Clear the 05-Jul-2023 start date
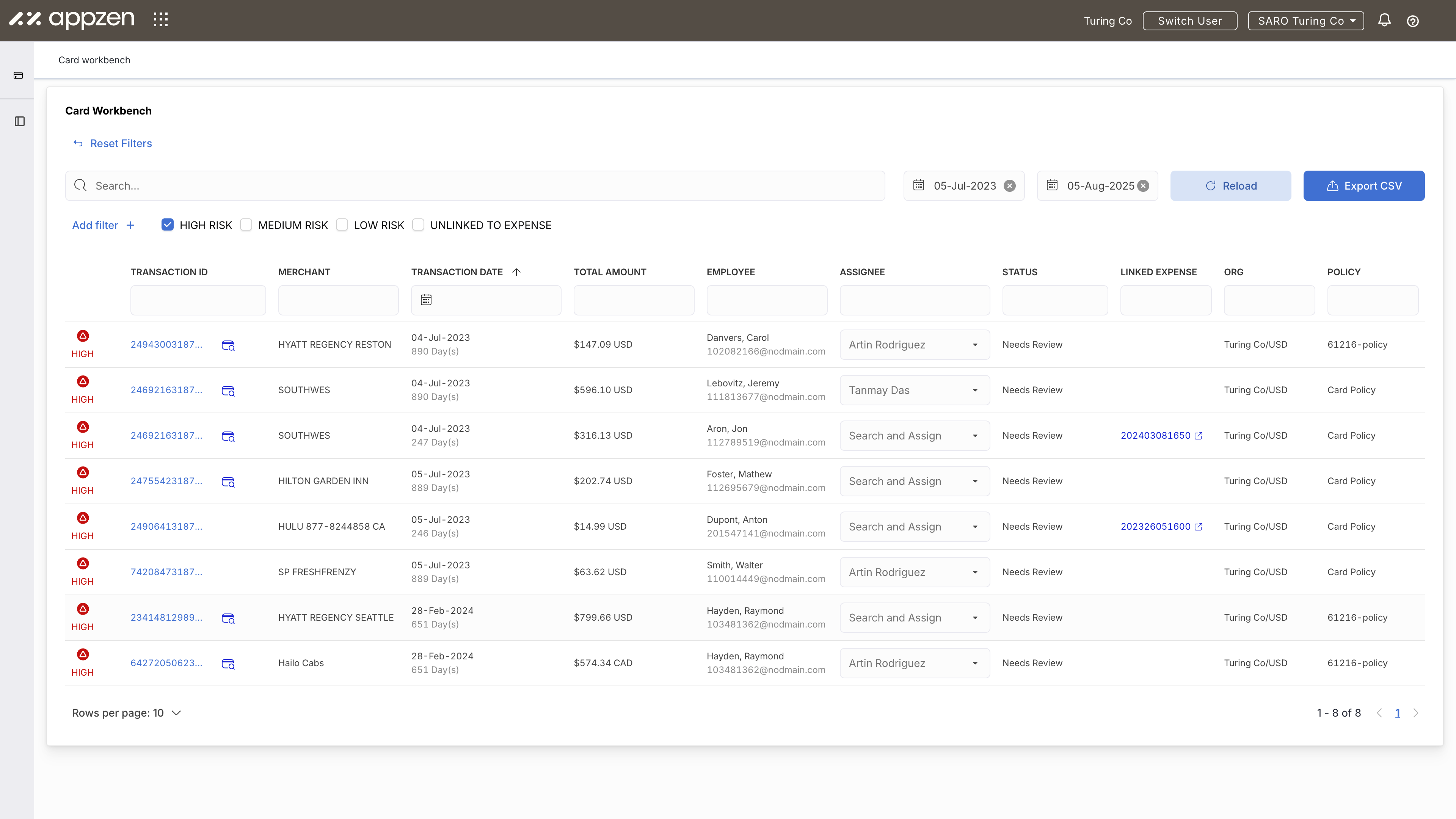This screenshot has width=1456, height=819. pyautogui.click(x=1009, y=186)
